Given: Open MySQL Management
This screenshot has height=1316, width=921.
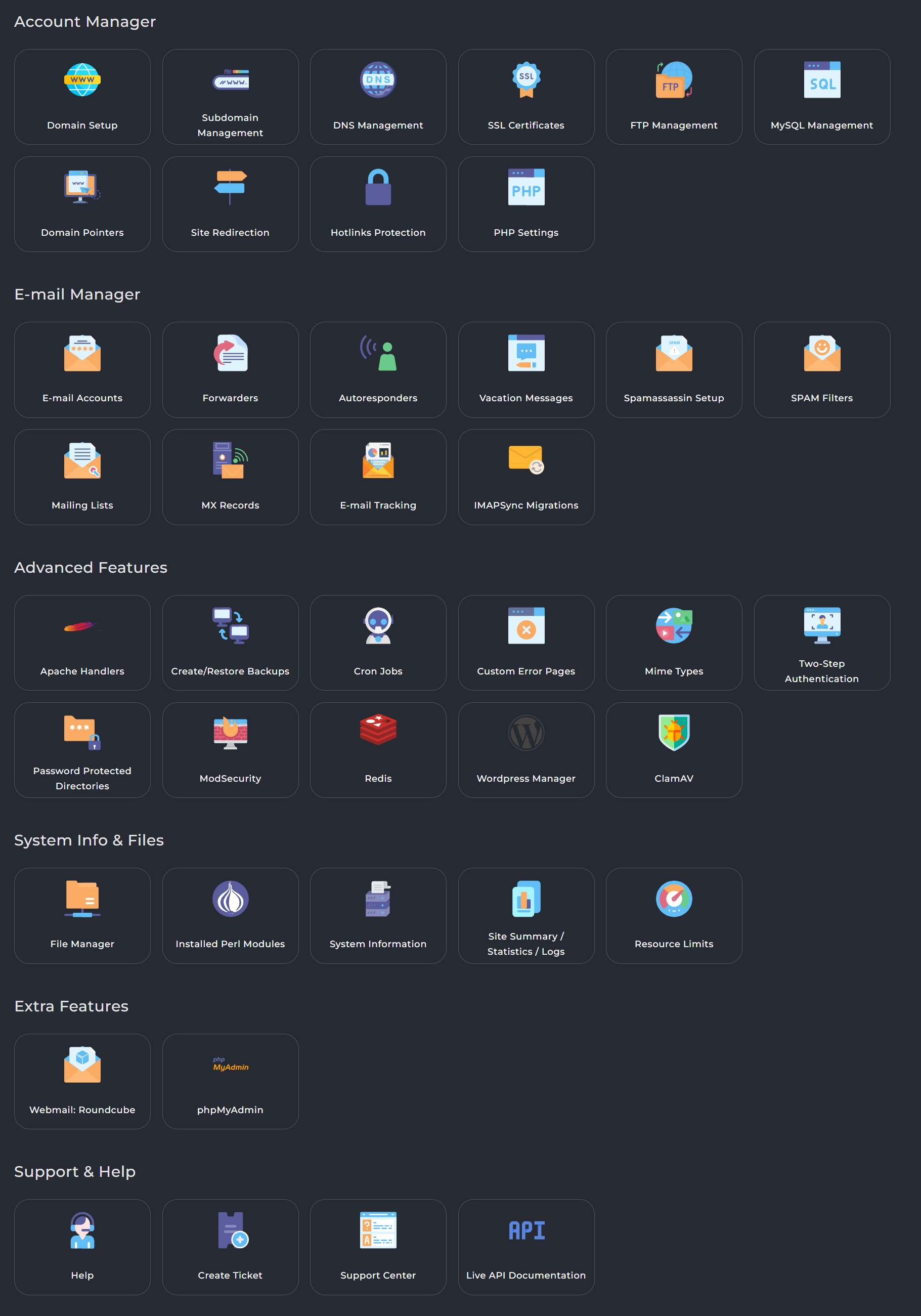Looking at the screenshot, I should pyautogui.click(x=822, y=96).
